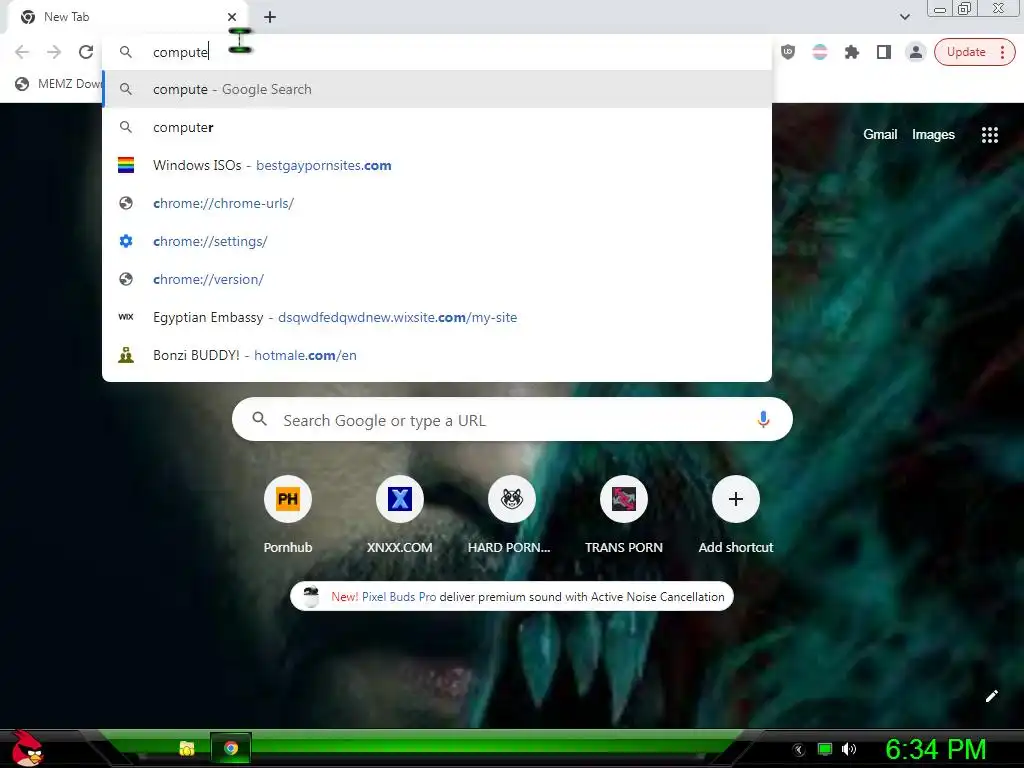Choose the chrome://chrome-urls/ suggestion
Viewport: 1024px width, 768px height.
pos(437,203)
